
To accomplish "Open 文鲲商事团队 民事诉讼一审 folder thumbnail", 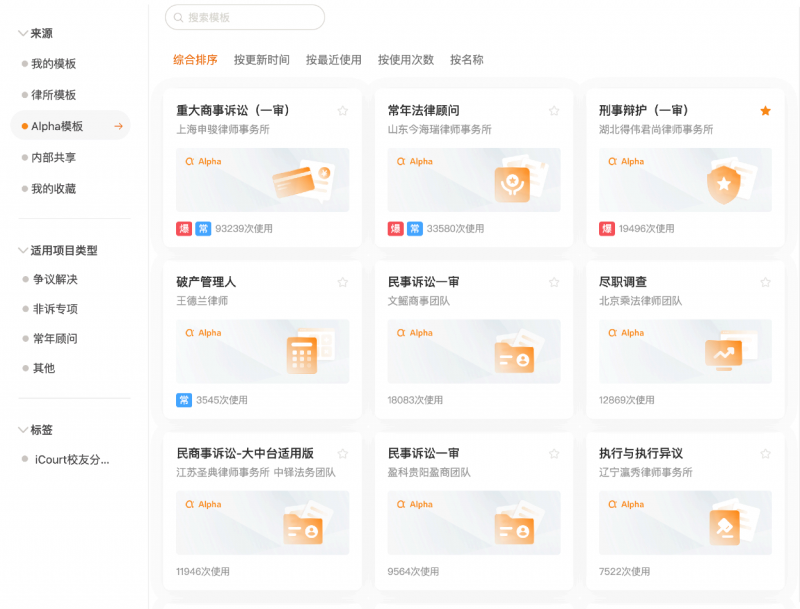I will (x=474, y=351).
